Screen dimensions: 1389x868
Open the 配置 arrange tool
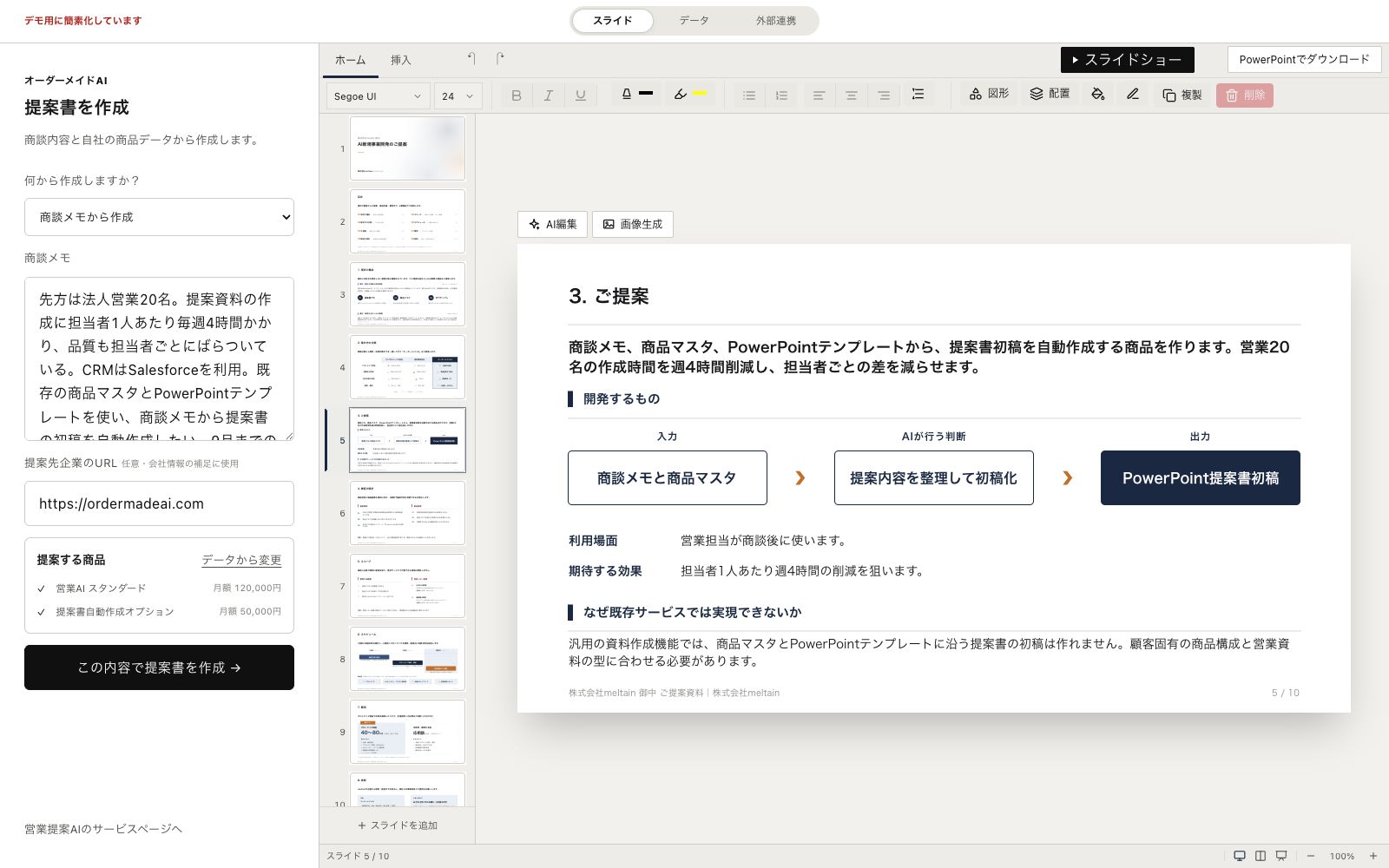click(1050, 94)
